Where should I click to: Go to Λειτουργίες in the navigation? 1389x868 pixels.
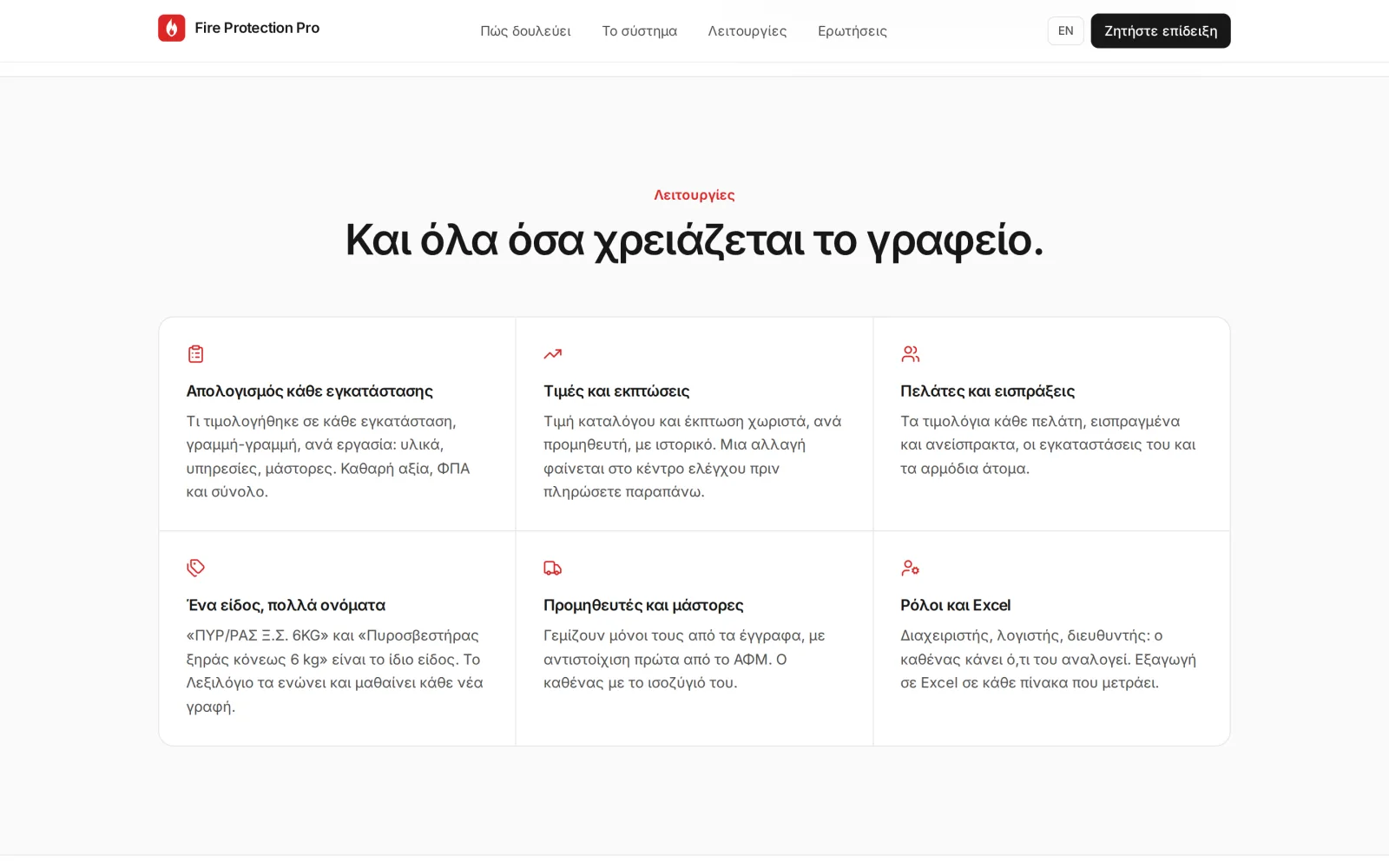pos(747,31)
